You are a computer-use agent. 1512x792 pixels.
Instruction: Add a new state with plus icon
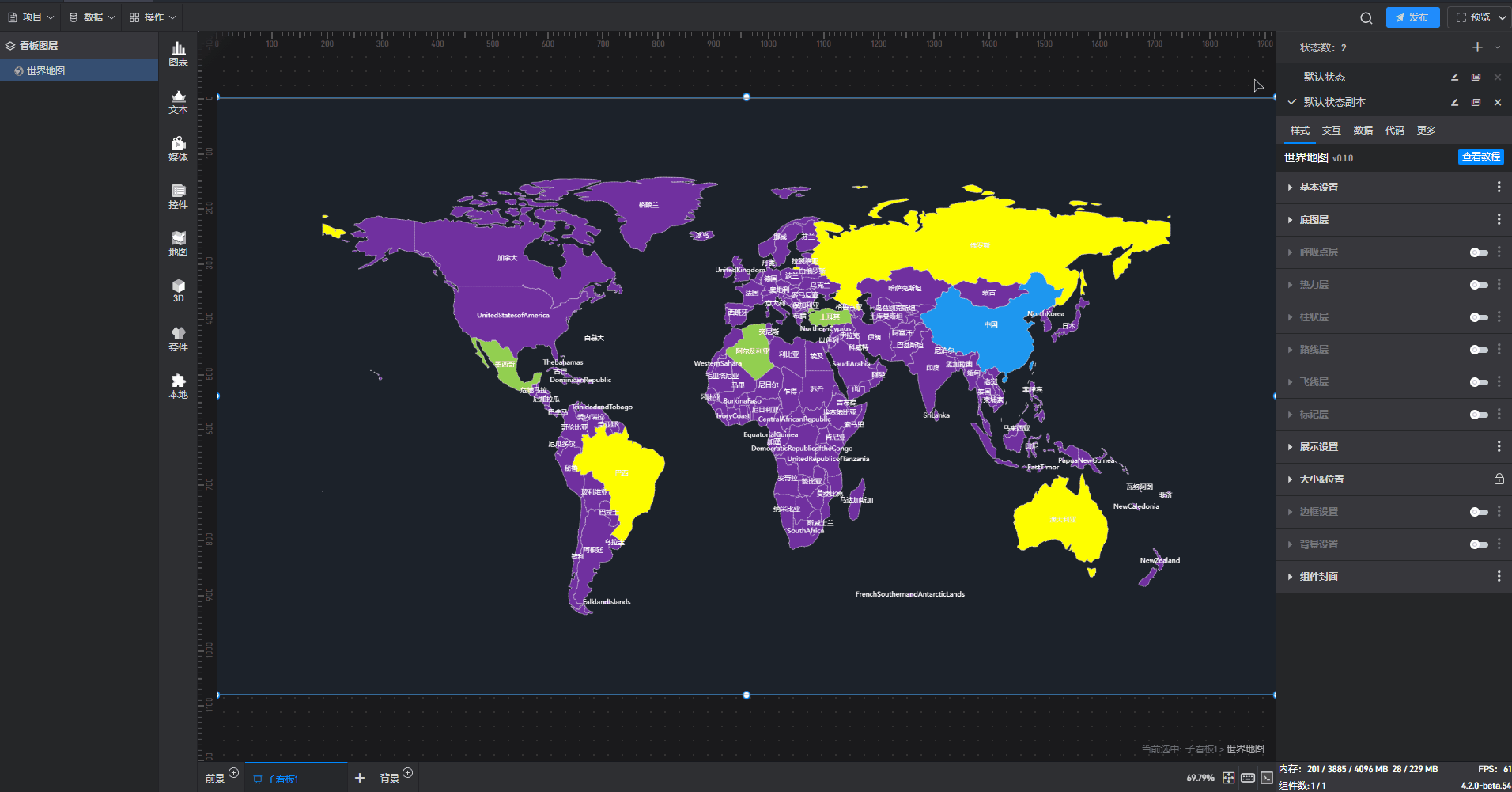pos(1477,47)
